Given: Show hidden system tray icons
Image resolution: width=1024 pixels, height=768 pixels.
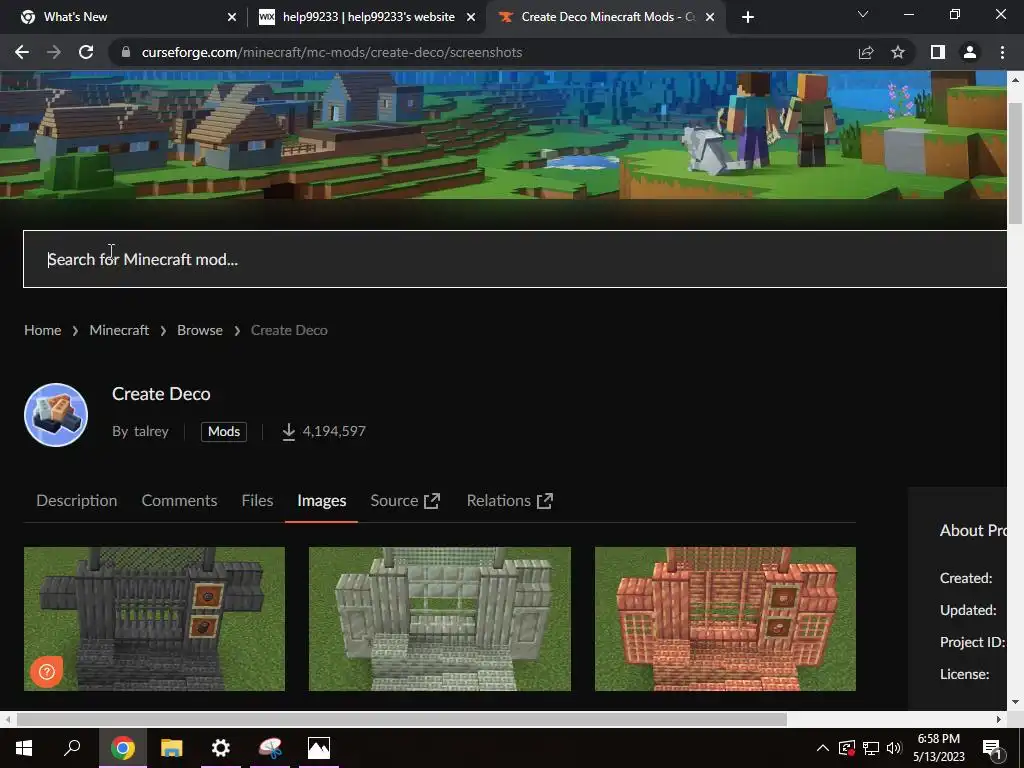Looking at the screenshot, I should (x=823, y=748).
